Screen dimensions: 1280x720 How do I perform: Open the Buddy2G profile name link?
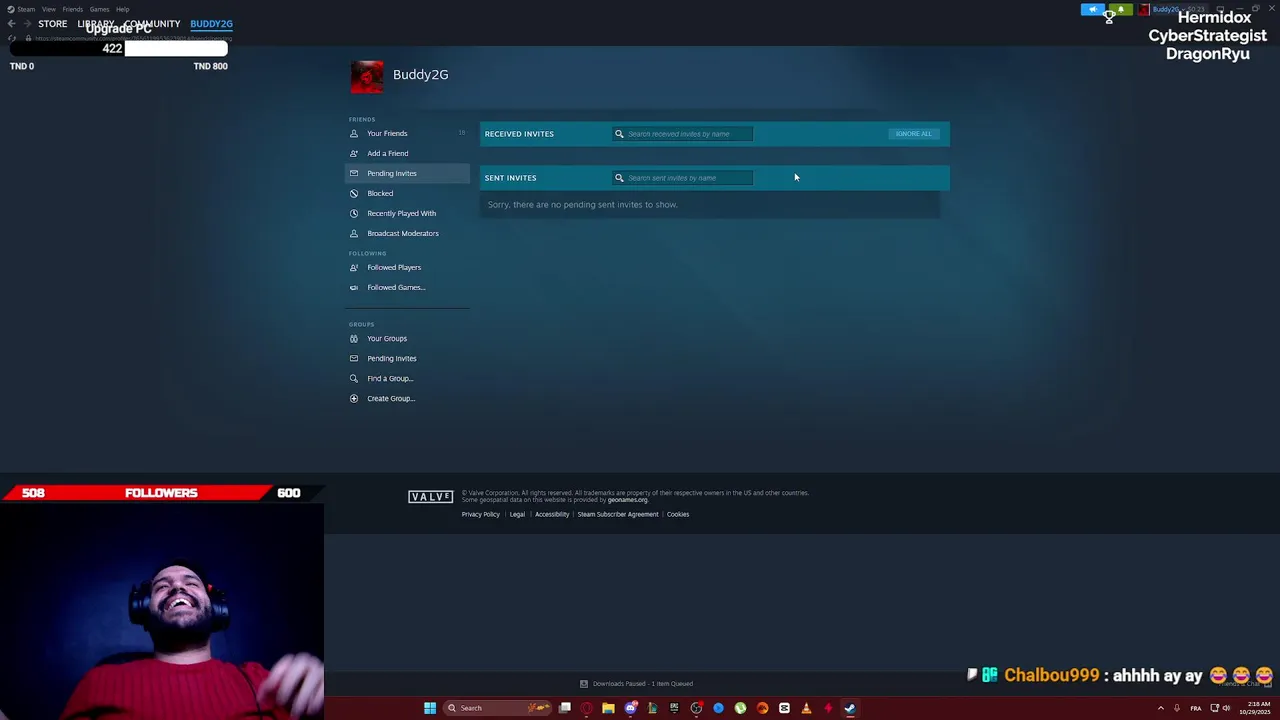(420, 74)
